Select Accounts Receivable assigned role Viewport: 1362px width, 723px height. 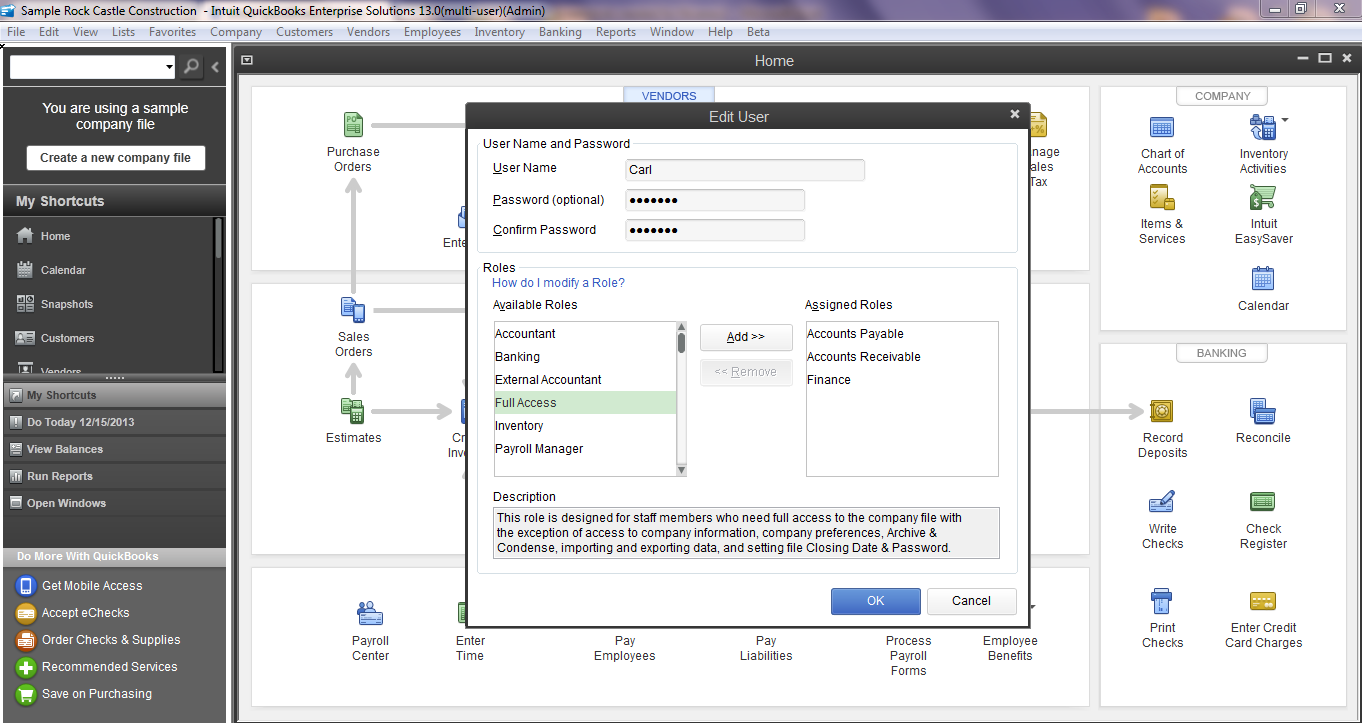click(x=902, y=357)
